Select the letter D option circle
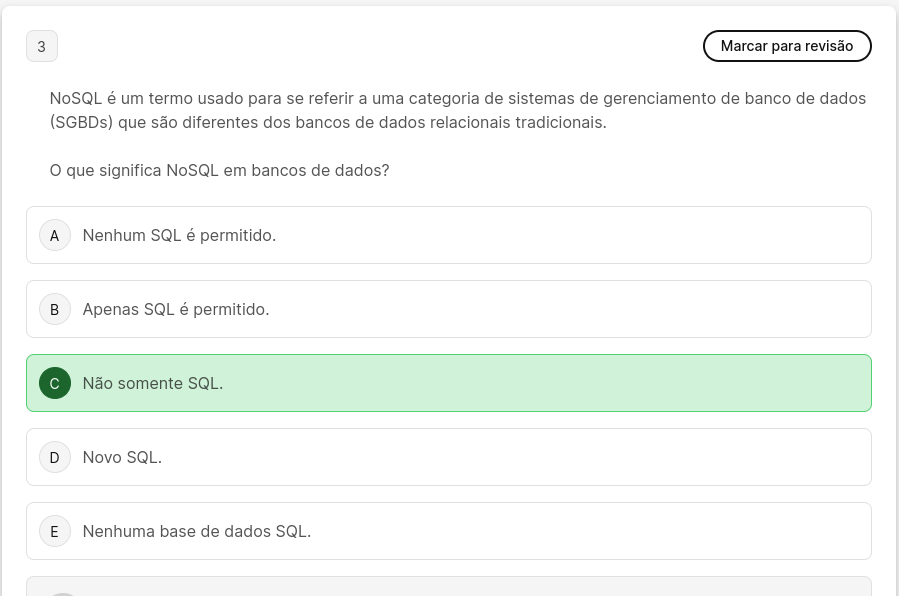Image resolution: width=899 pixels, height=596 pixels. [55, 457]
